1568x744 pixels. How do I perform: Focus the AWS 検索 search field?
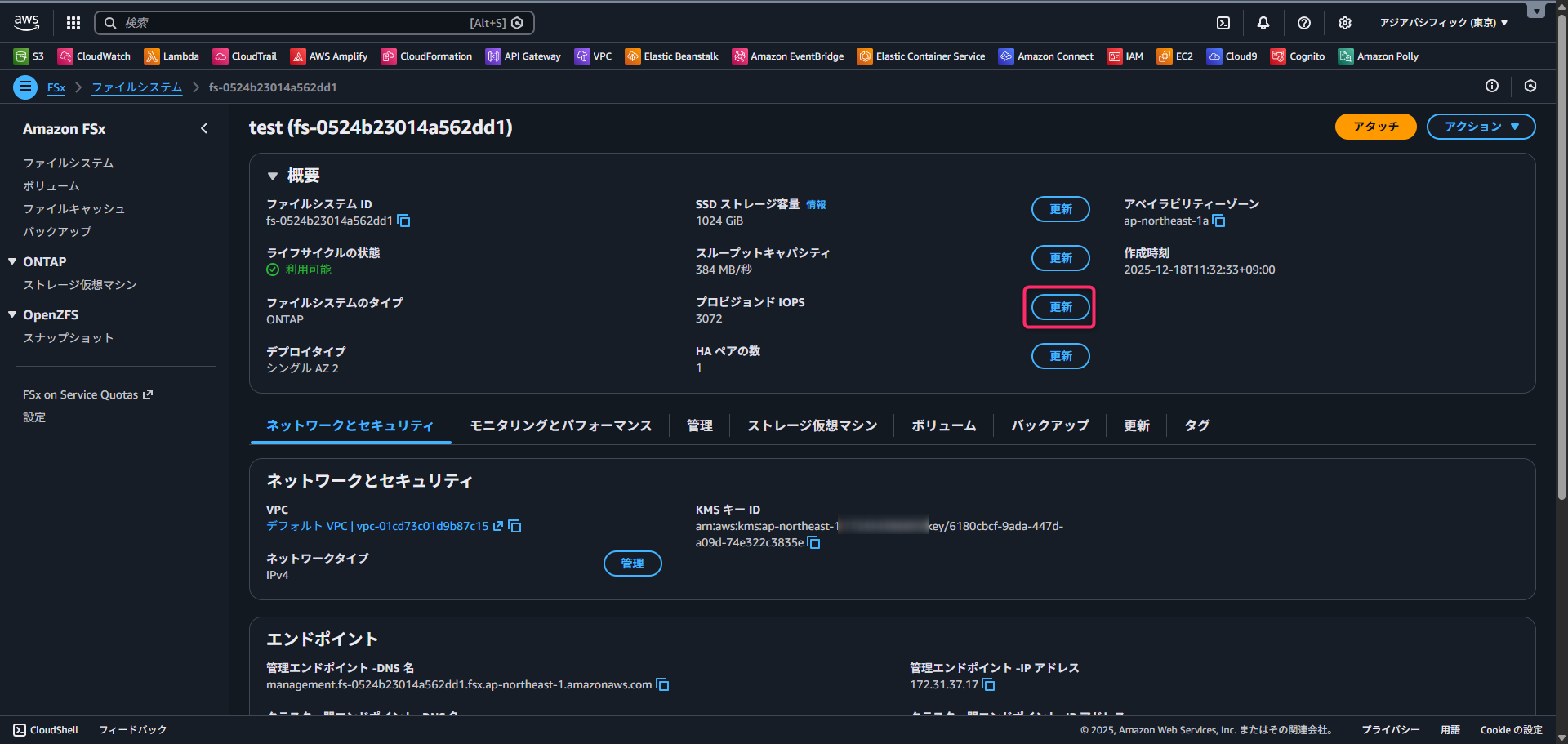pos(314,23)
